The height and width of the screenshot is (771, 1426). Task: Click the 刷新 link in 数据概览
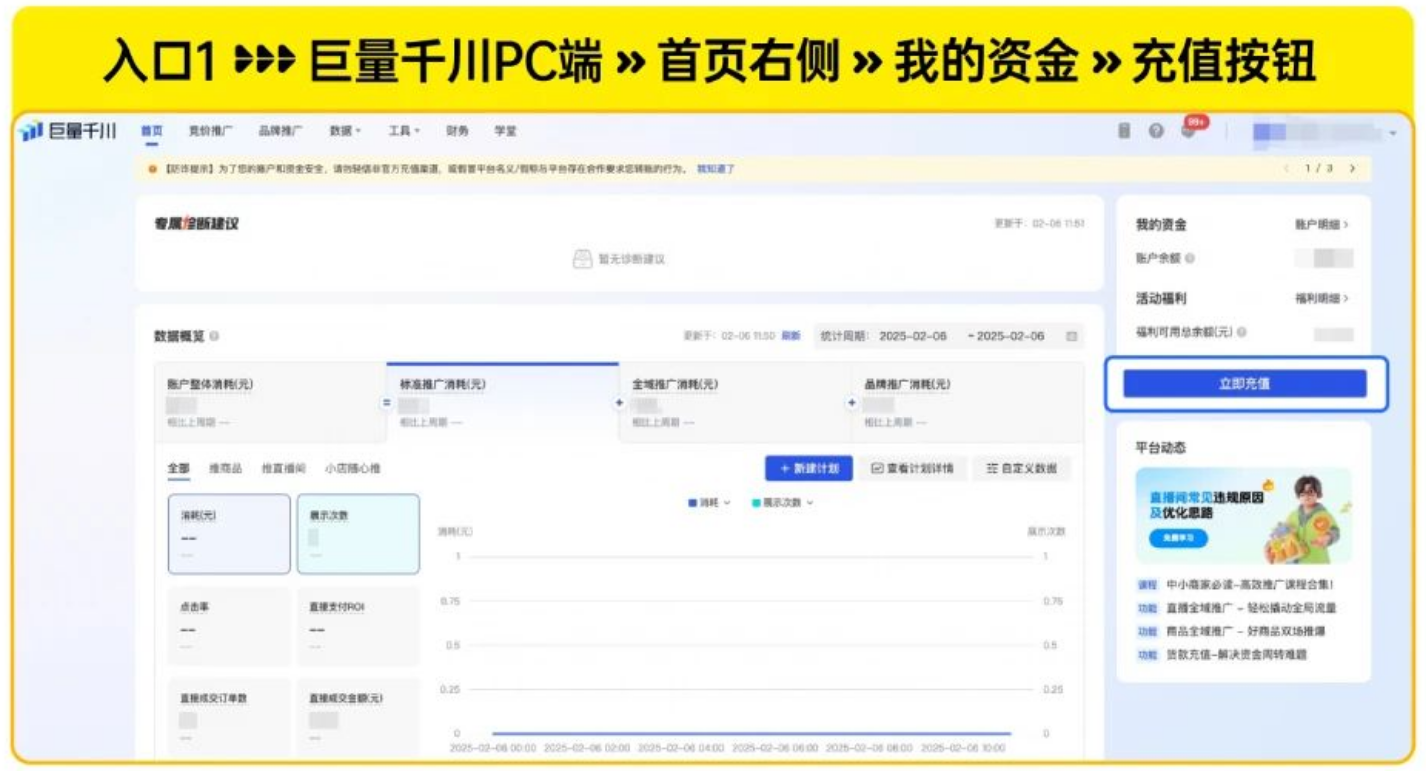[x=790, y=337]
